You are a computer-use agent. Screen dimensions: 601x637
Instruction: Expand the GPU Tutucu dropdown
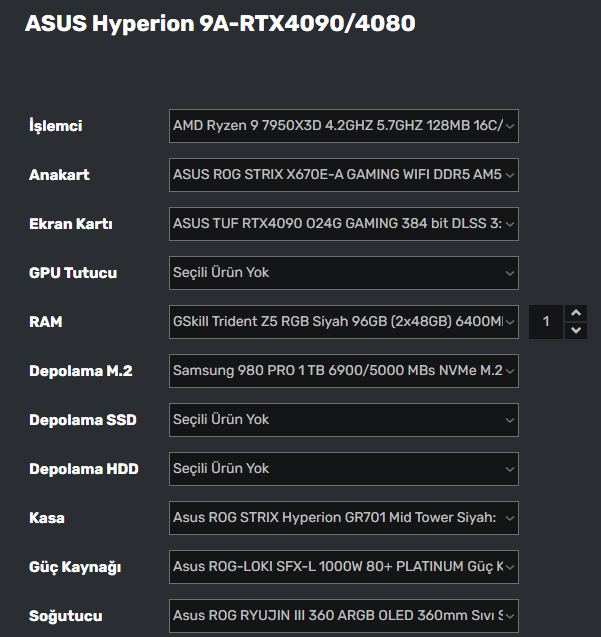[x=343, y=273]
